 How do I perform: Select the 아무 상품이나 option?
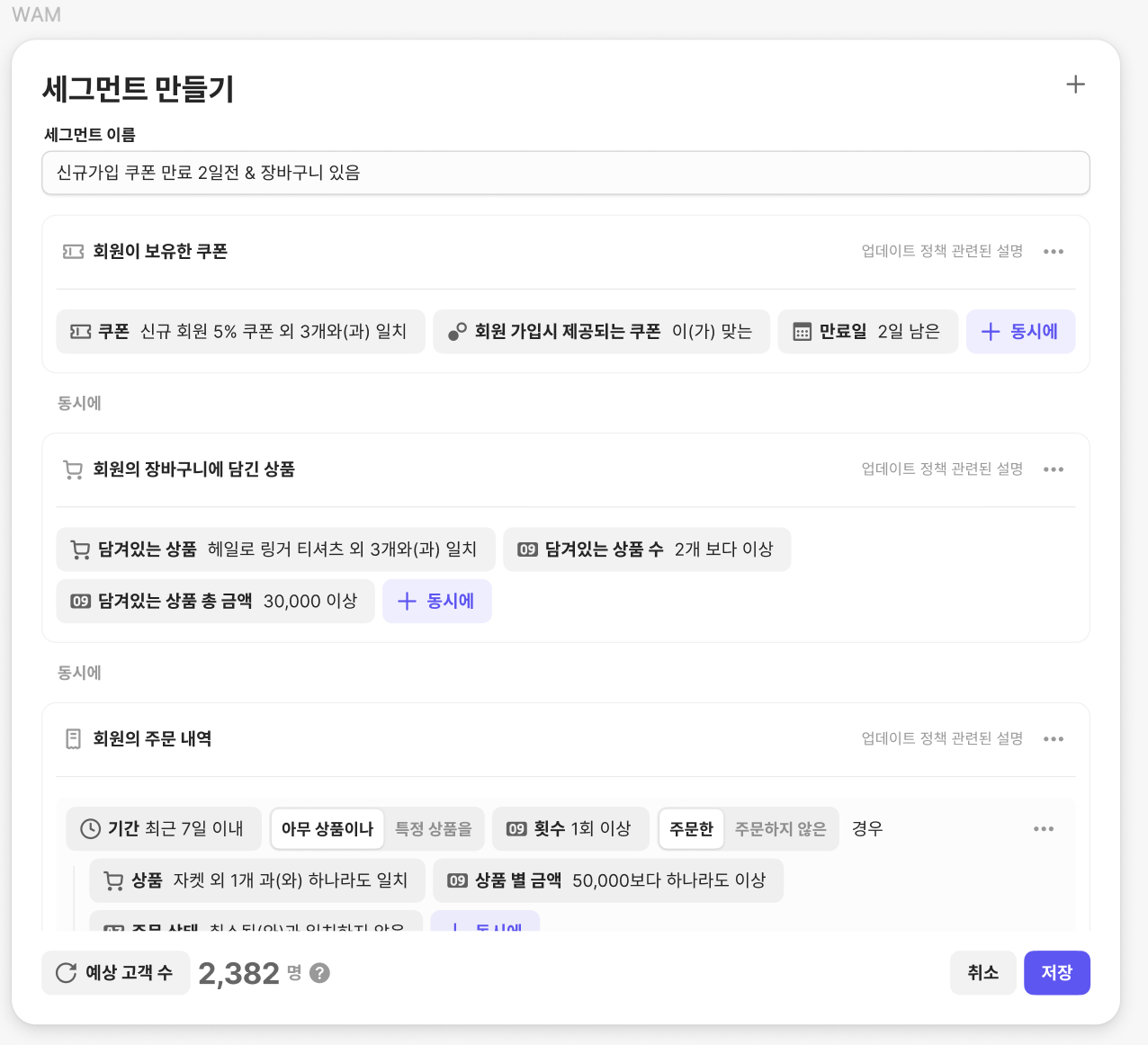pos(327,829)
